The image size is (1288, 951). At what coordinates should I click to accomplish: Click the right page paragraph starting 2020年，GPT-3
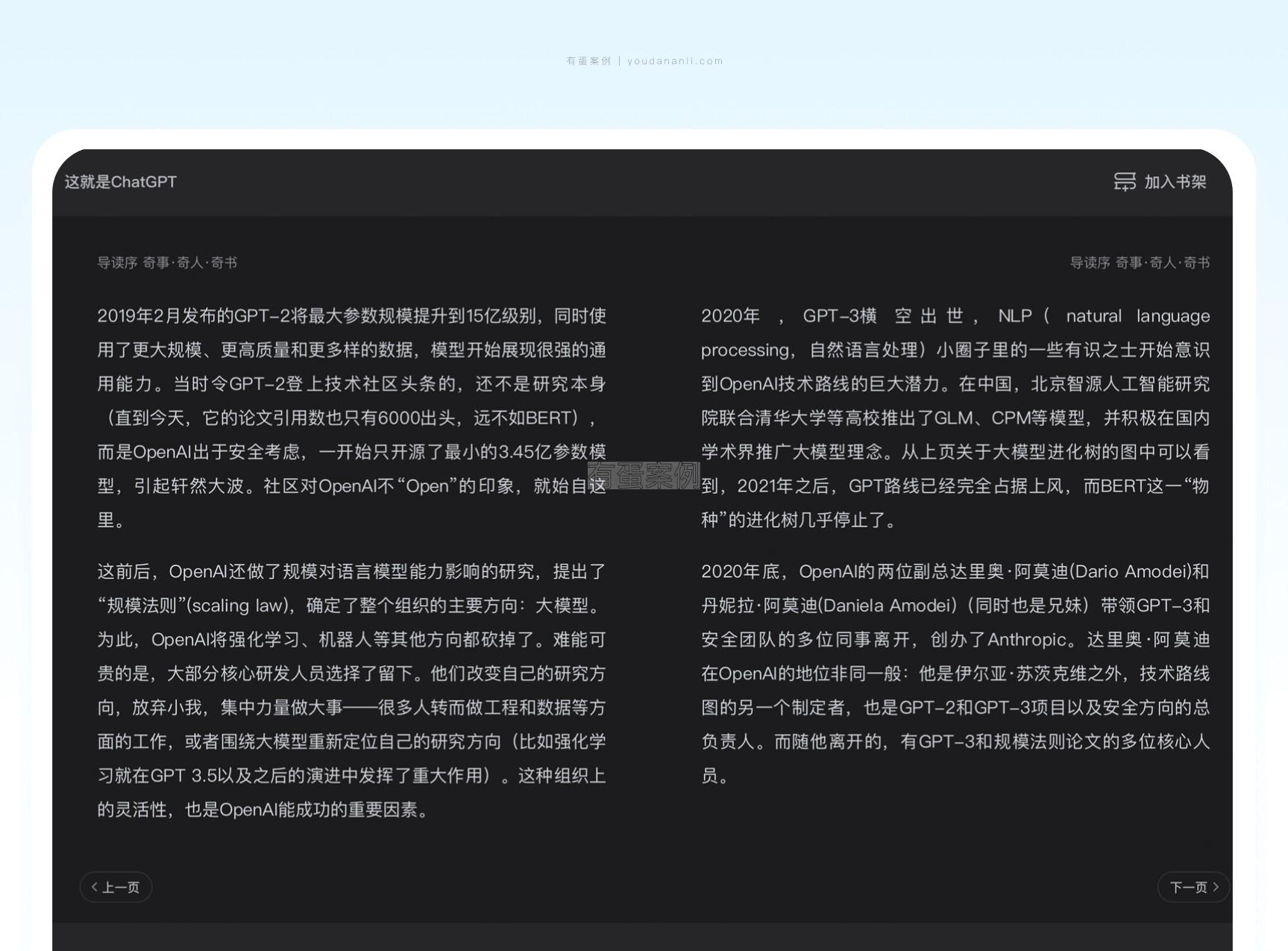click(955, 418)
